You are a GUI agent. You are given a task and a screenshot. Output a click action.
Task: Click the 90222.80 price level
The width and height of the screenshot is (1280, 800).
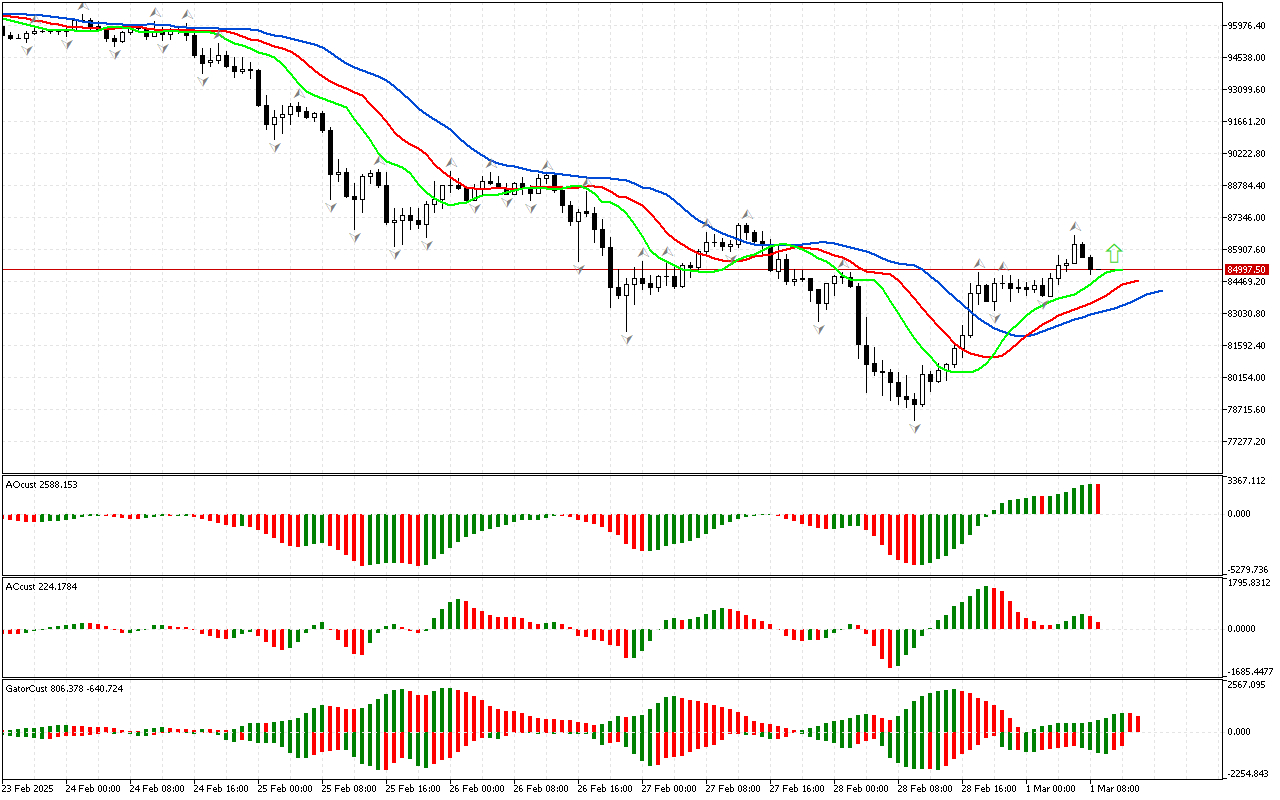(1248, 154)
